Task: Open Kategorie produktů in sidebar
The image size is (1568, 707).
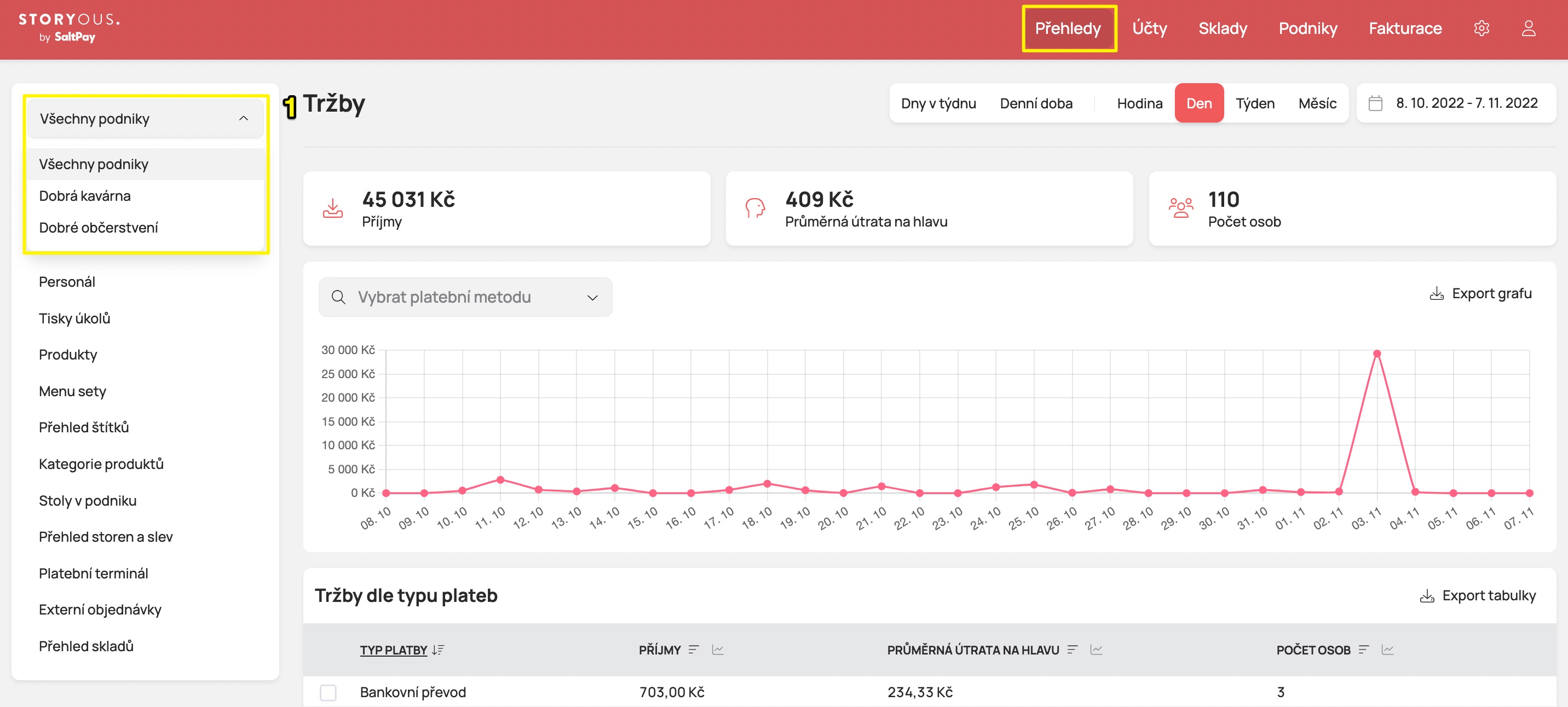Action: [x=101, y=463]
